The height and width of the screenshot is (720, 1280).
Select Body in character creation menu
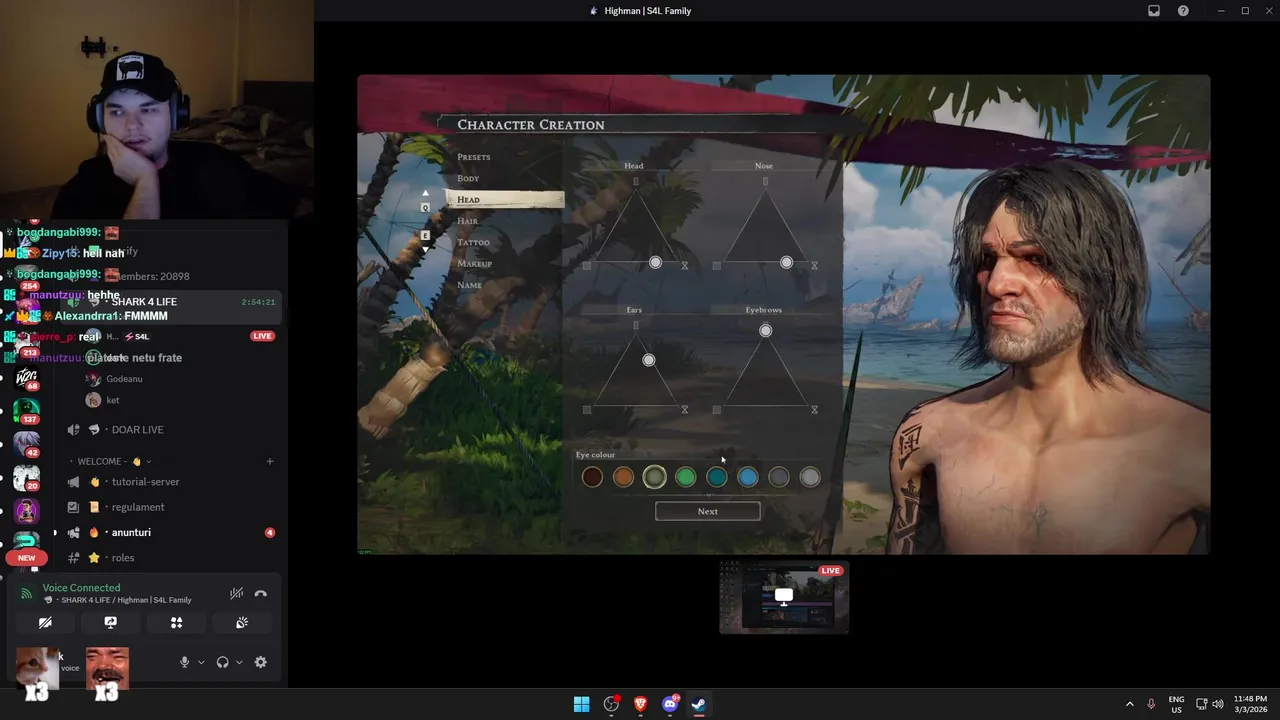coord(468,178)
